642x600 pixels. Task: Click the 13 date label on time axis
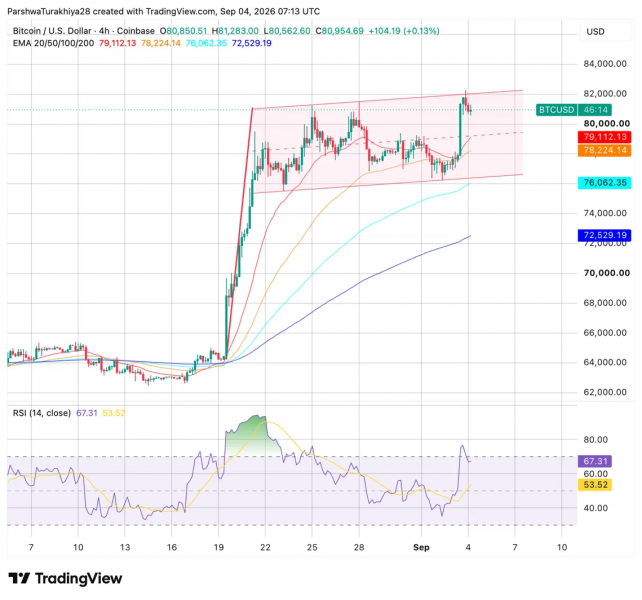(x=125, y=547)
